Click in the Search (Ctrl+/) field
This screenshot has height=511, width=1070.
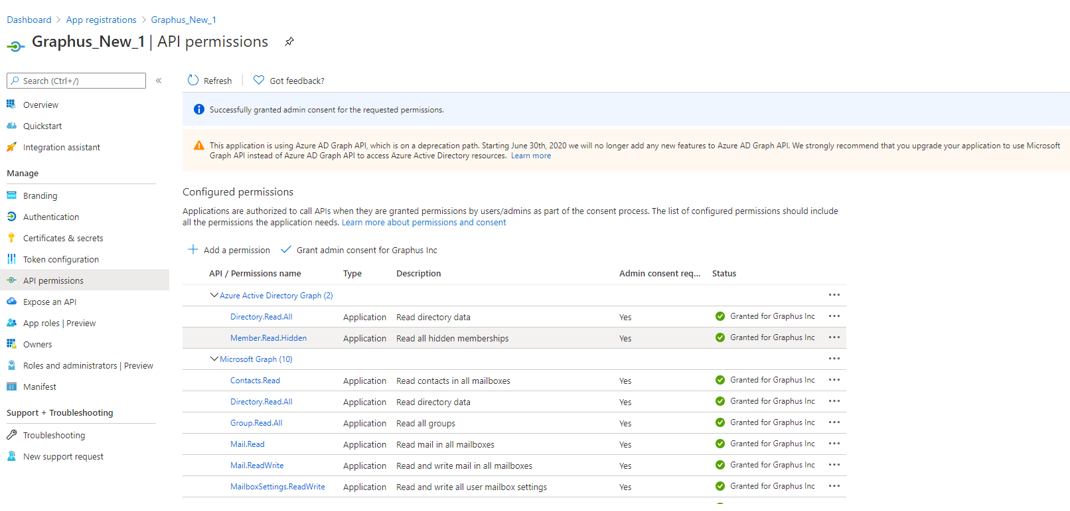[x=76, y=81]
